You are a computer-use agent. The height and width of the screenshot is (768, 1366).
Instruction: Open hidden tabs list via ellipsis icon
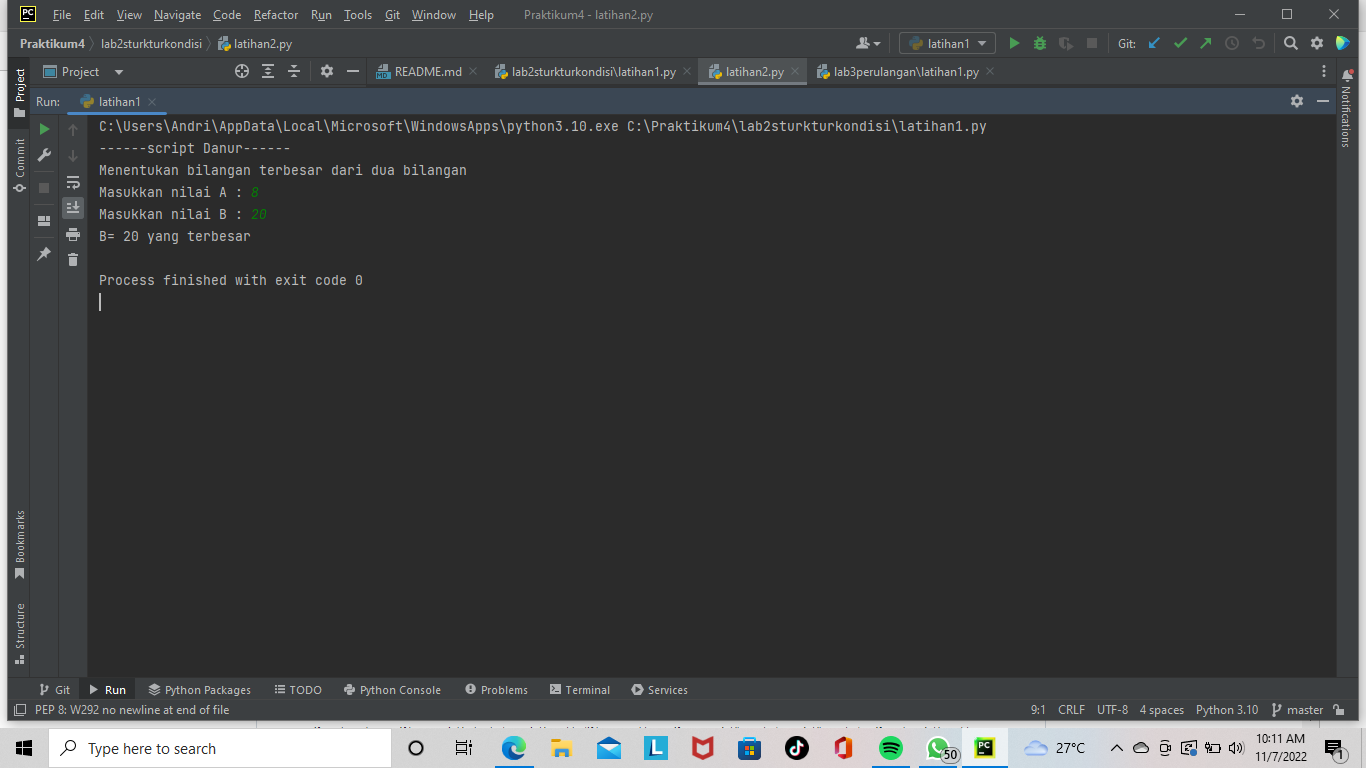(1323, 71)
